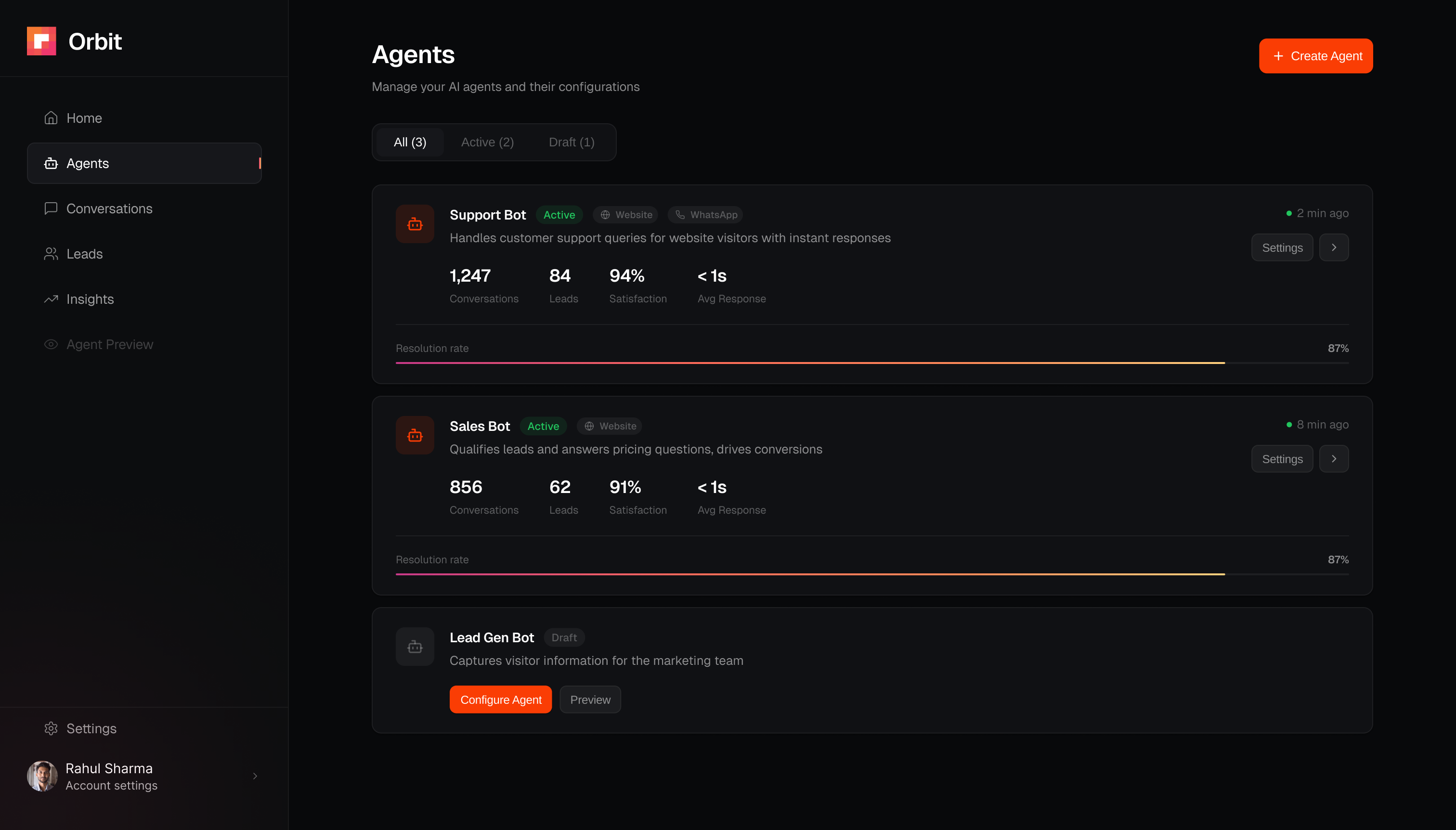Select the Insights trend icon
This screenshot has width=1456, height=830.
coord(51,298)
